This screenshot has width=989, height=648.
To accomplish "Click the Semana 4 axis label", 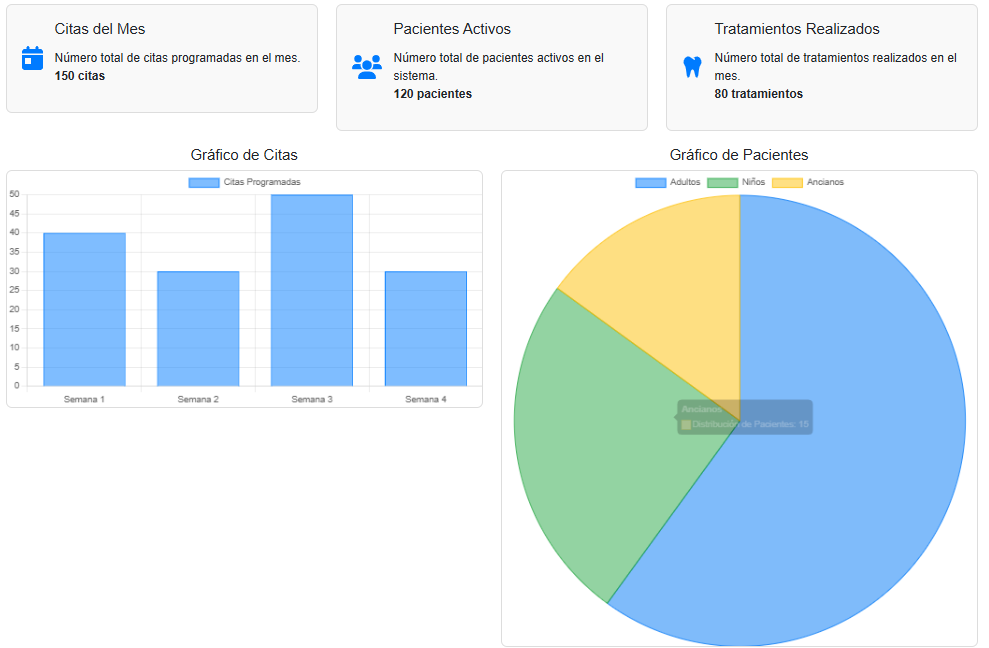I will (425, 397).
